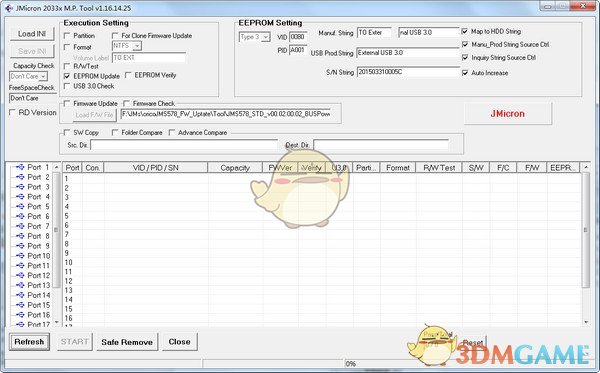
Task: Click the USB icon beside Port 9
Action: 20,246
